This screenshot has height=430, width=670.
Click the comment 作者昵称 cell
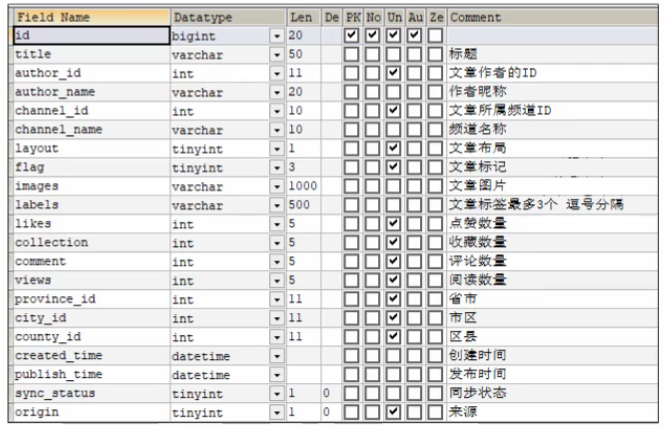tap(477, 91)
